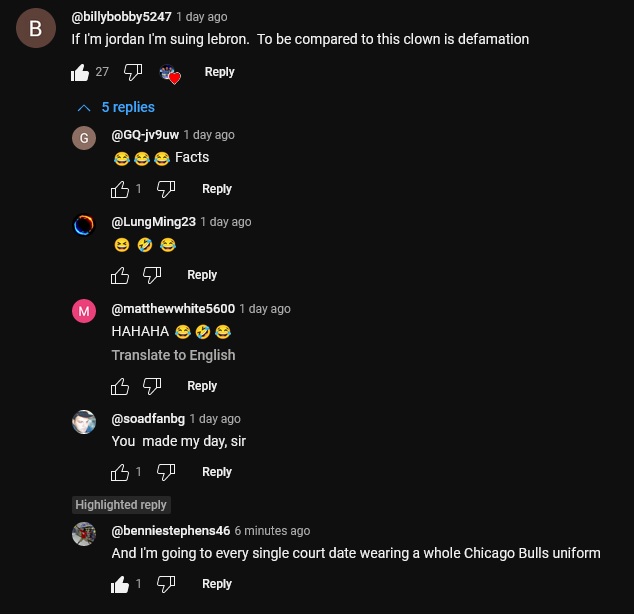The width and height of the screenshot is (634, 614).
Task: Dislike the soadfanbg reply
Action: pos(166,472)
